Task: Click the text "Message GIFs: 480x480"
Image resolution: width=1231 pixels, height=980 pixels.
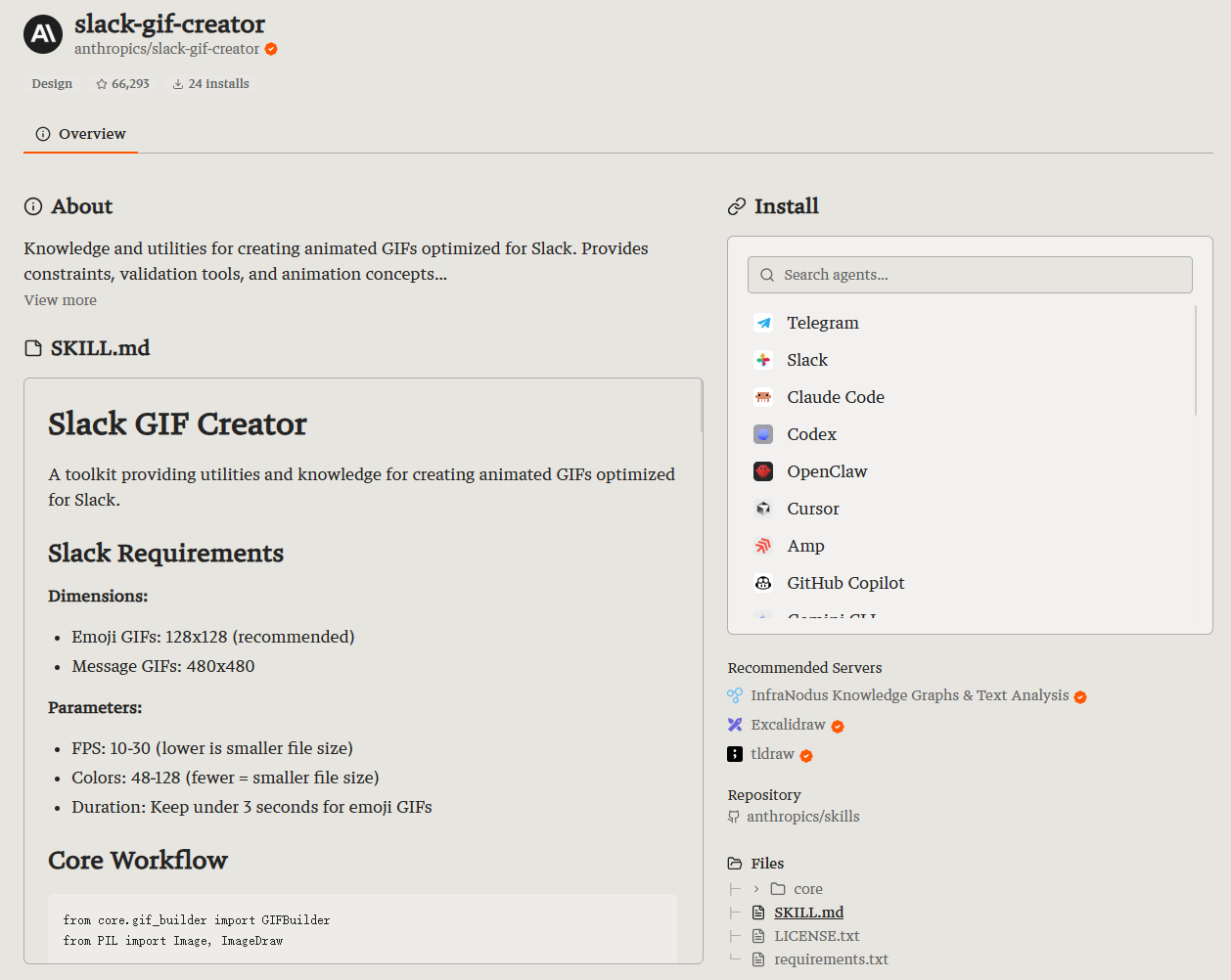Action: click(163, 666)
